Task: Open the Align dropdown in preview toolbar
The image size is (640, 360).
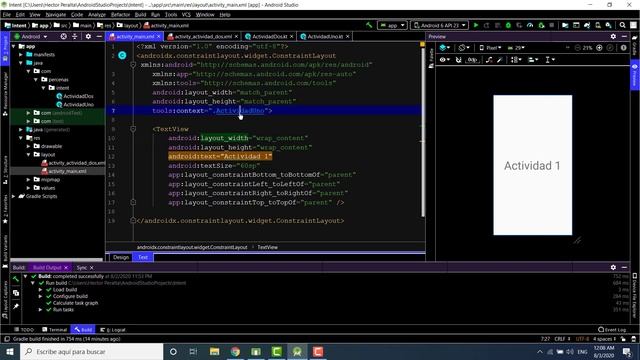Action: [533, 60]
